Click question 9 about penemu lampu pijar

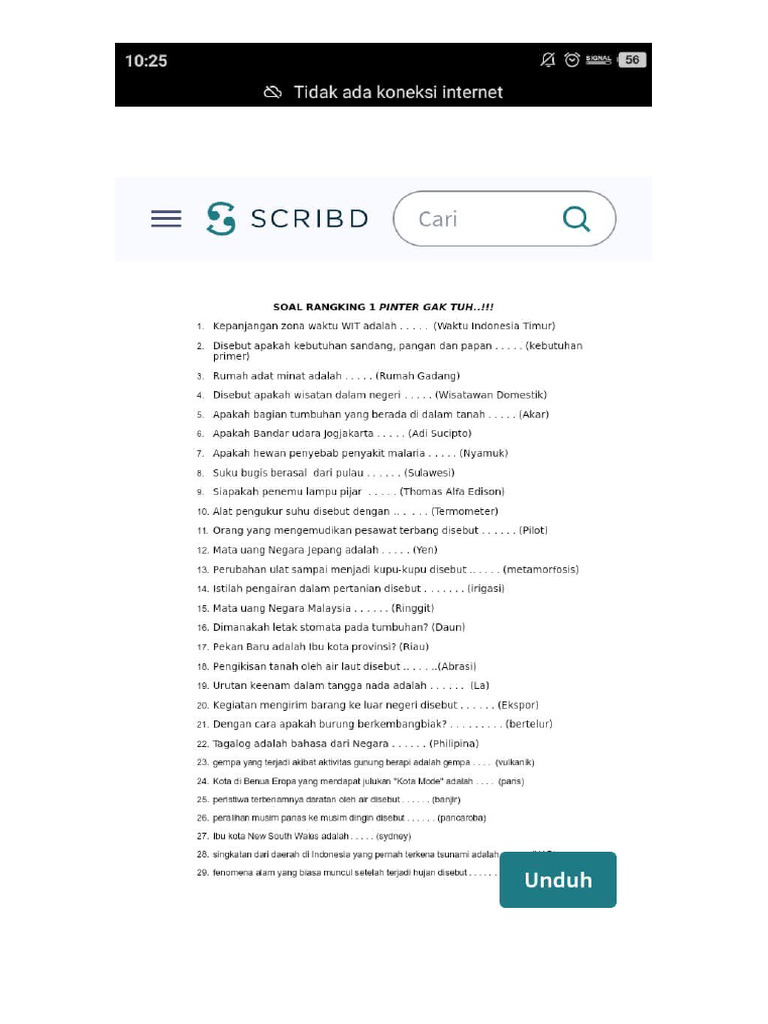pos(358,492)
